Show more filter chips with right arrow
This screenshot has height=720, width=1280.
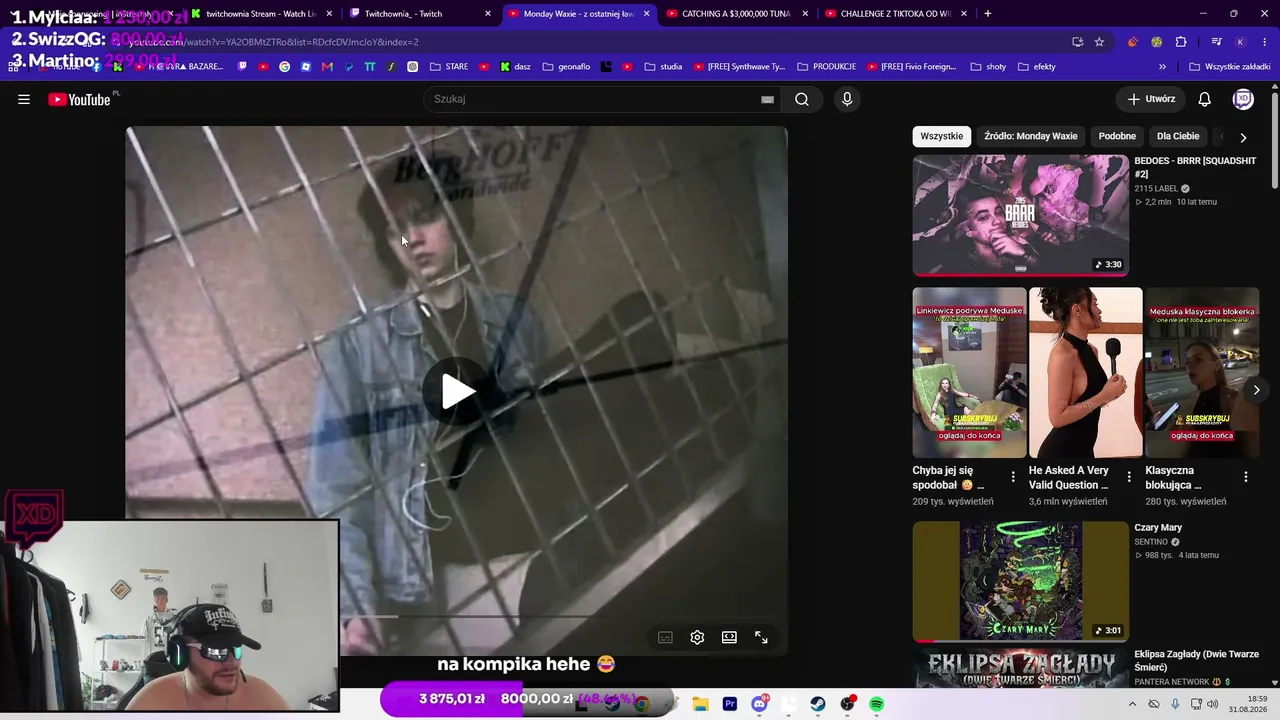coord(1243,137)
